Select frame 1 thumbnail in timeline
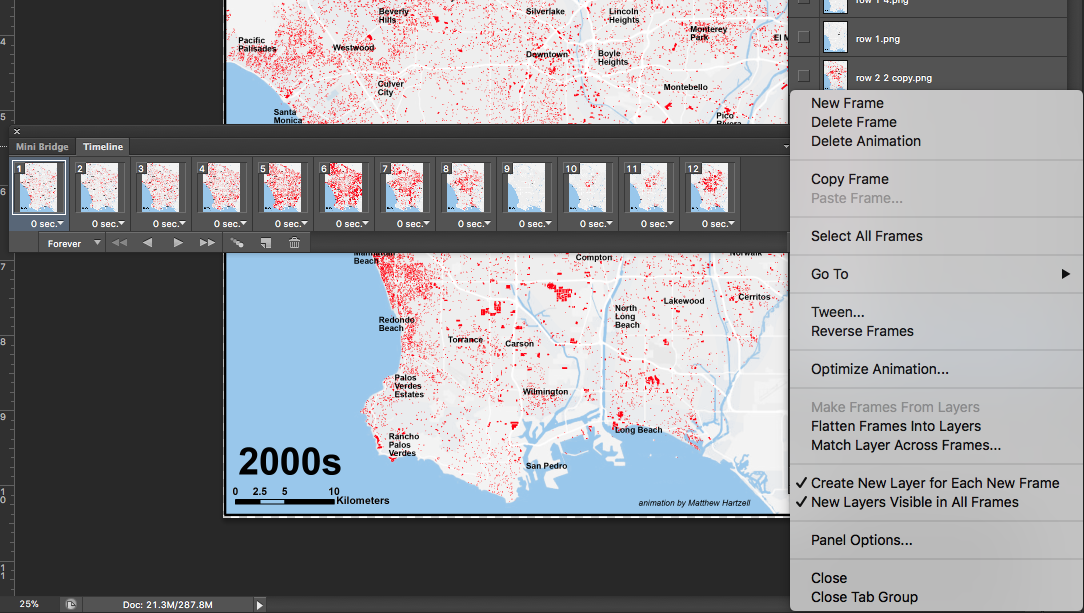Image resolution: width=1084 pixels, height=613 pixels. 39,187
